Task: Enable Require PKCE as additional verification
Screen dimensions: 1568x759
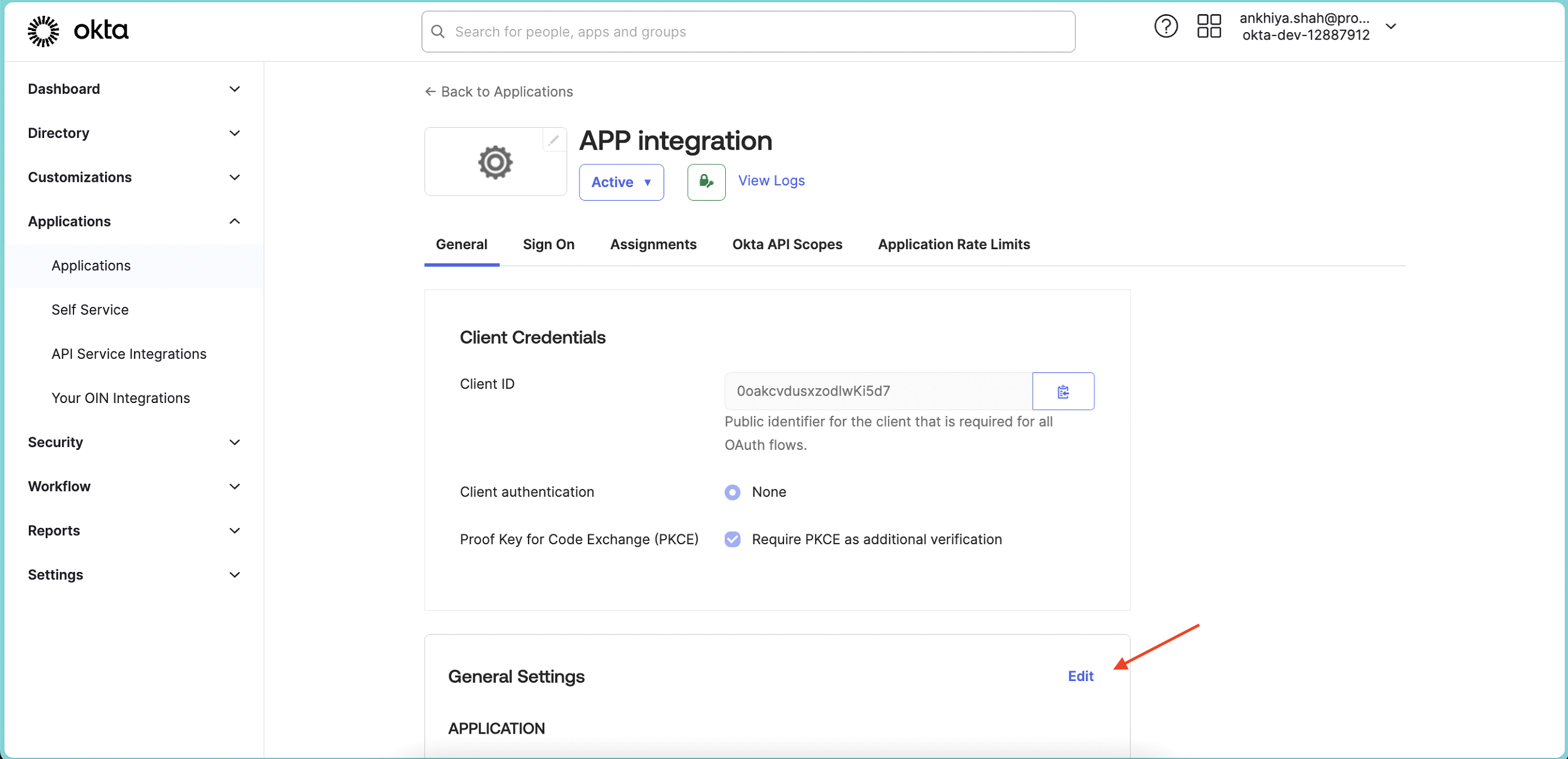Action: coord(732,539)
